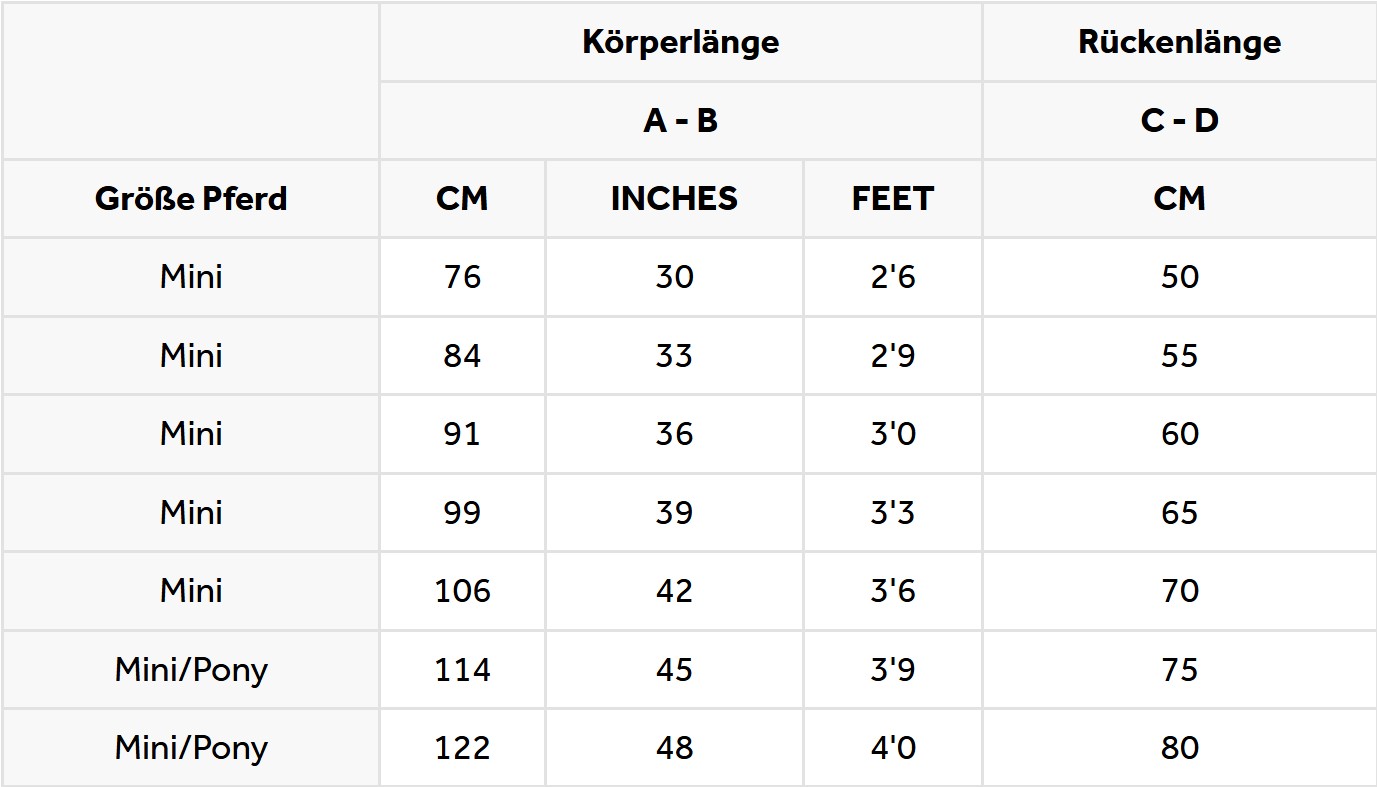
Task: Click the FEET subheader cell
Action: click(x=893, y=199)
